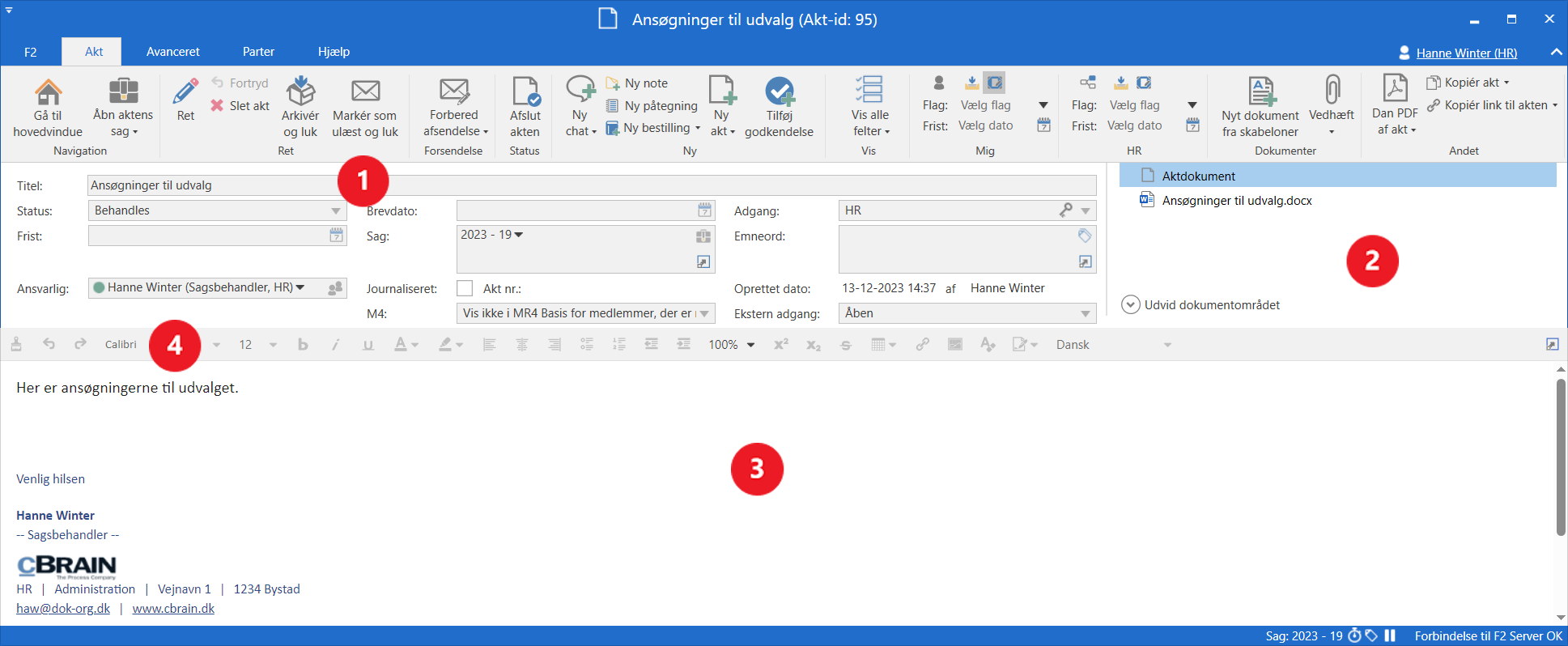Toggle bold text formatting
Image resolution: width=1568 pixels, height=646 pixels.
pos(303,345)
